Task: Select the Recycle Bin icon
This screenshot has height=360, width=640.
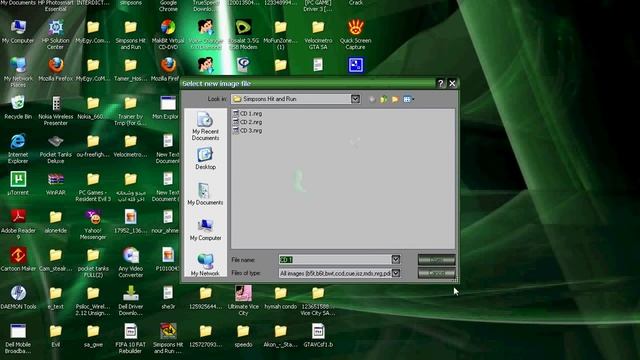Action: 18,107
